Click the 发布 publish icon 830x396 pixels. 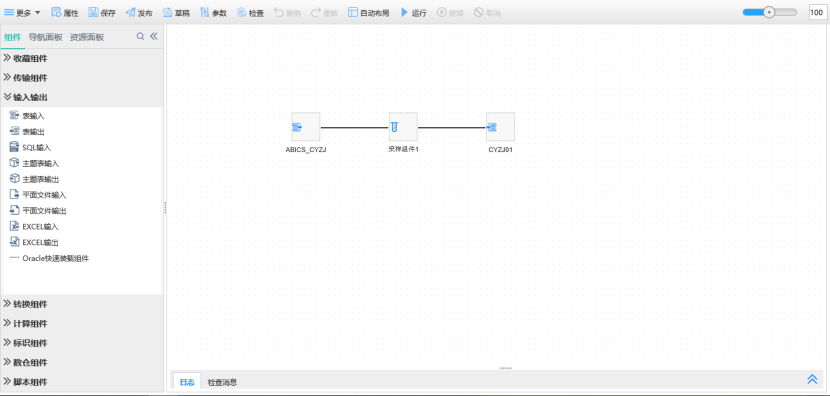130,12
